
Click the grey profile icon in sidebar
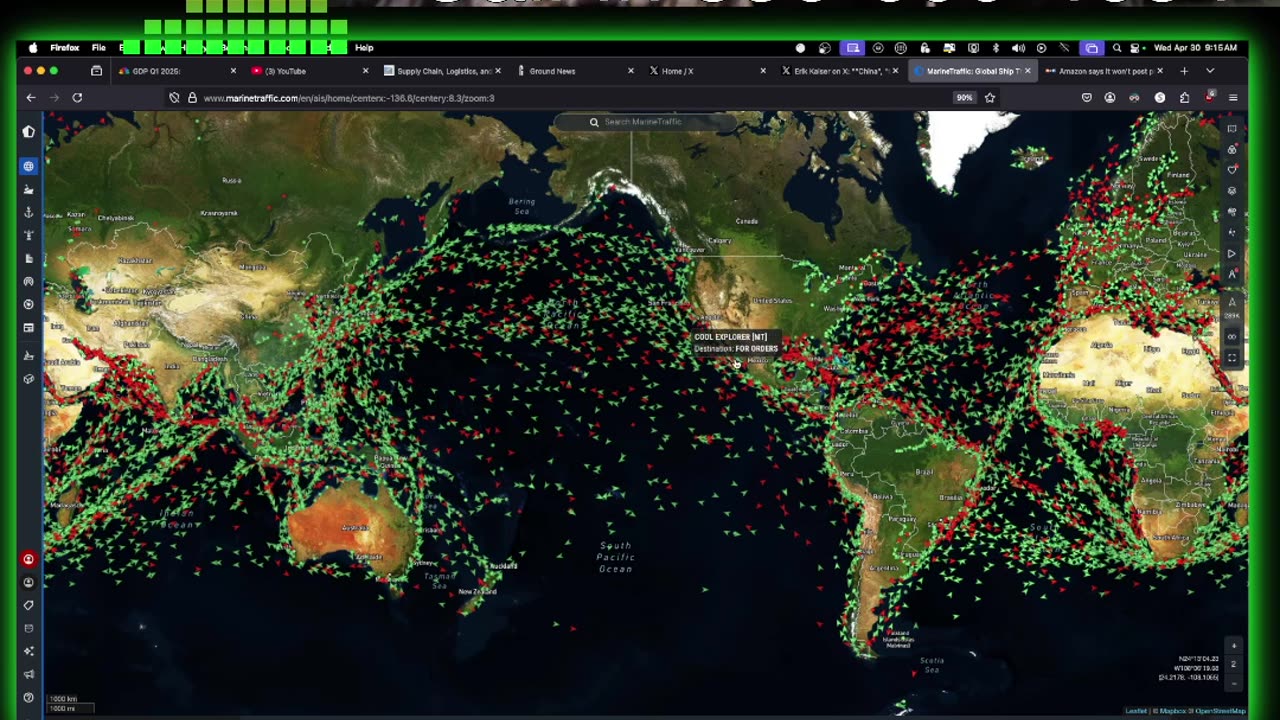[x=28, y=582]
